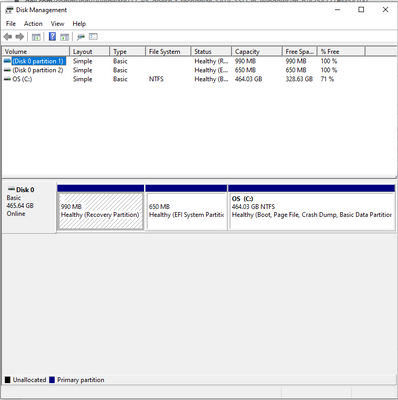Click the 328.63 GB free space cell
The image size is (398, 400).
pyautogui.click(x=299, y=79)
